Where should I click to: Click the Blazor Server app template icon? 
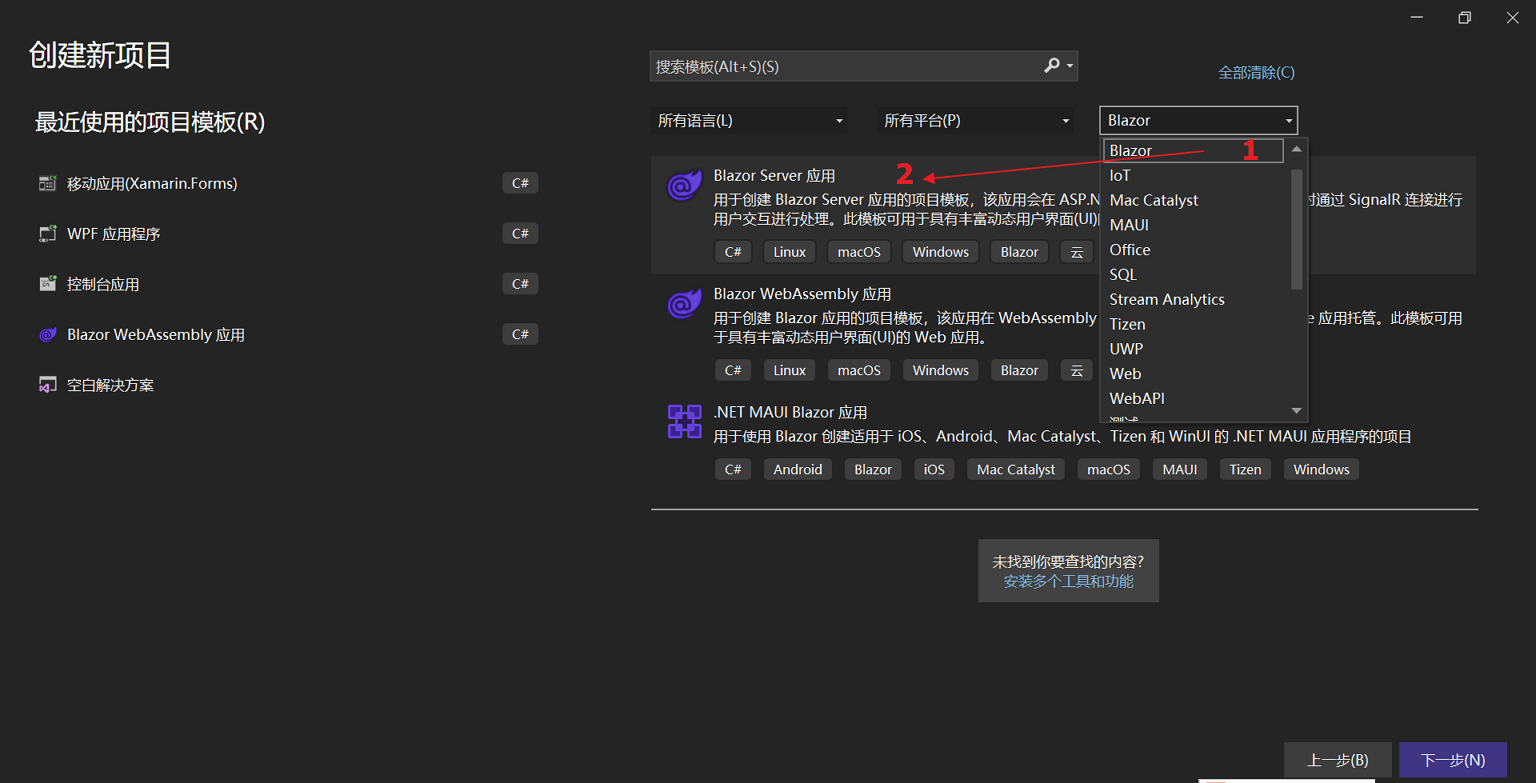click(x=685, y=186)
